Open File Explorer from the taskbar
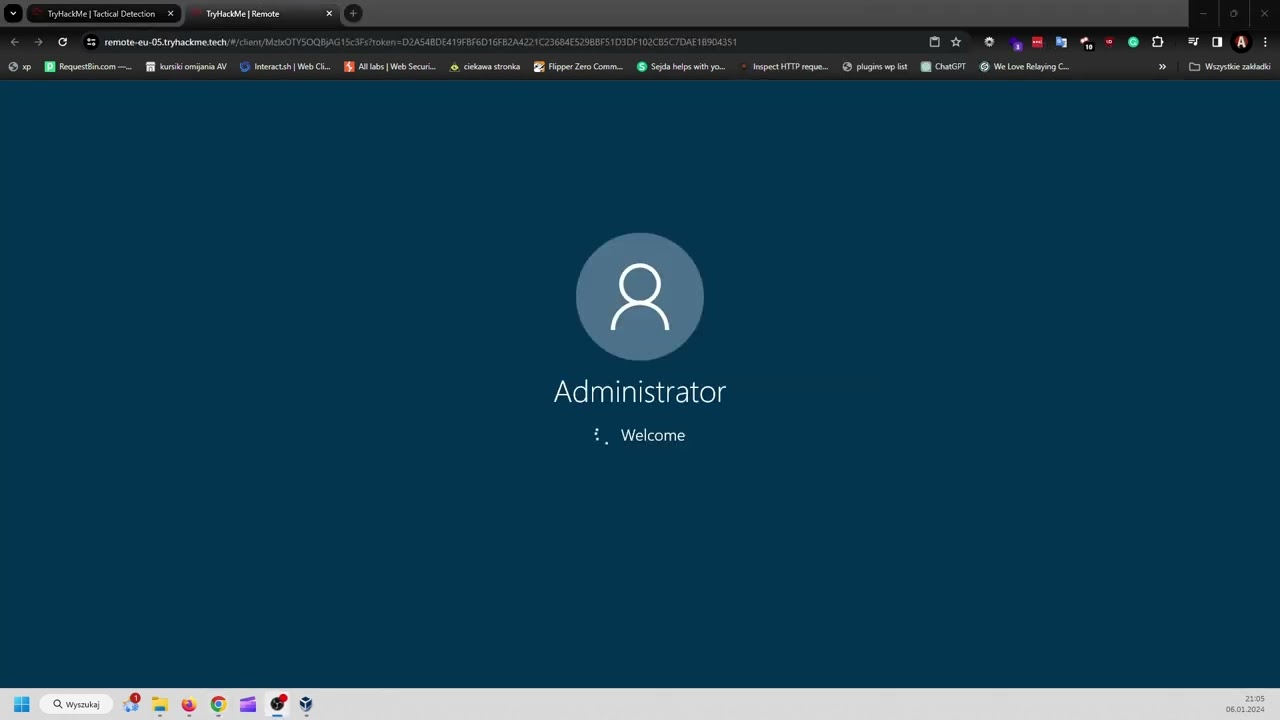 pos(159,704)
